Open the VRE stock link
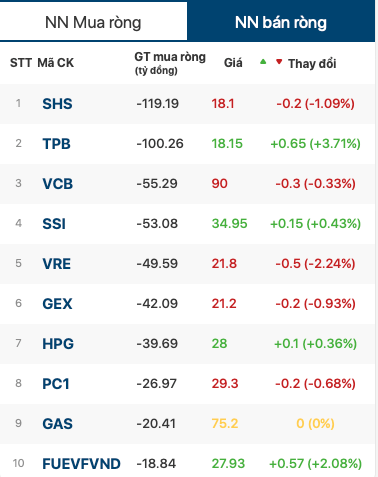 click(x=57, y=264)
